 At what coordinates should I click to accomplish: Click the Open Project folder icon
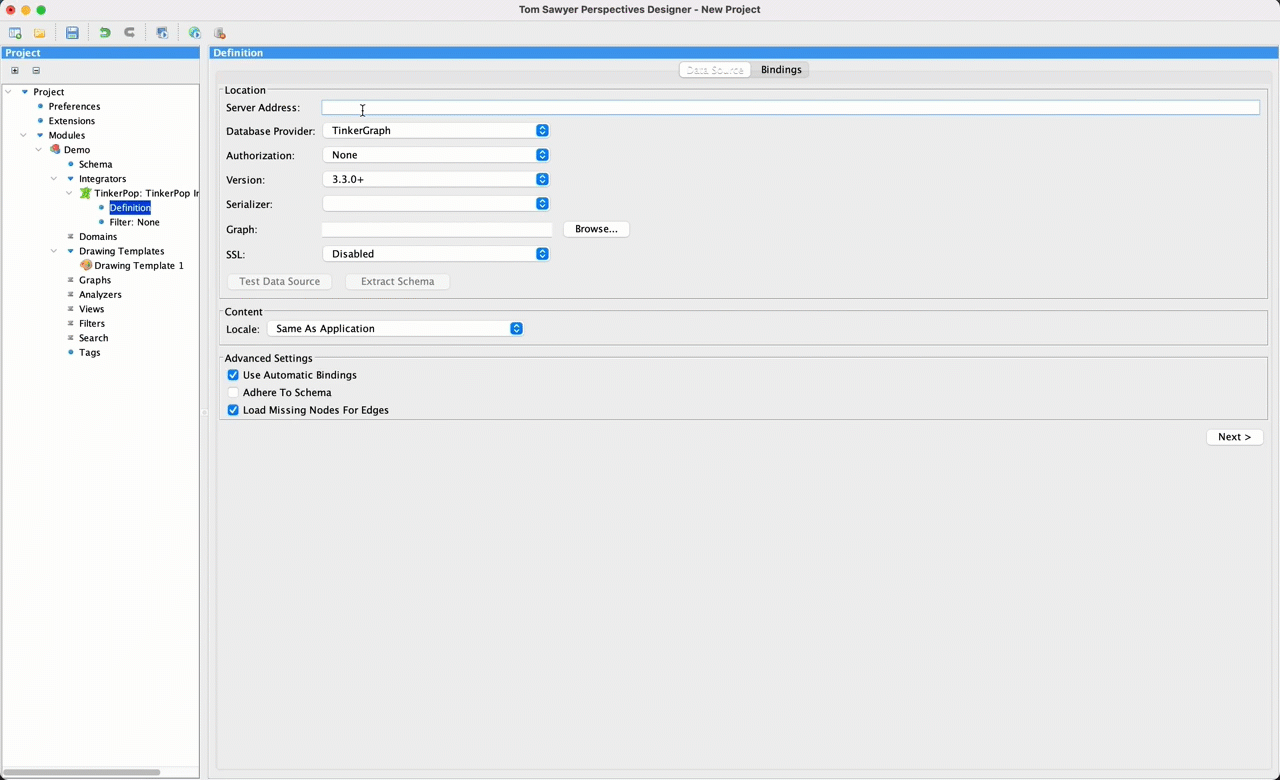tap(40, 33)
